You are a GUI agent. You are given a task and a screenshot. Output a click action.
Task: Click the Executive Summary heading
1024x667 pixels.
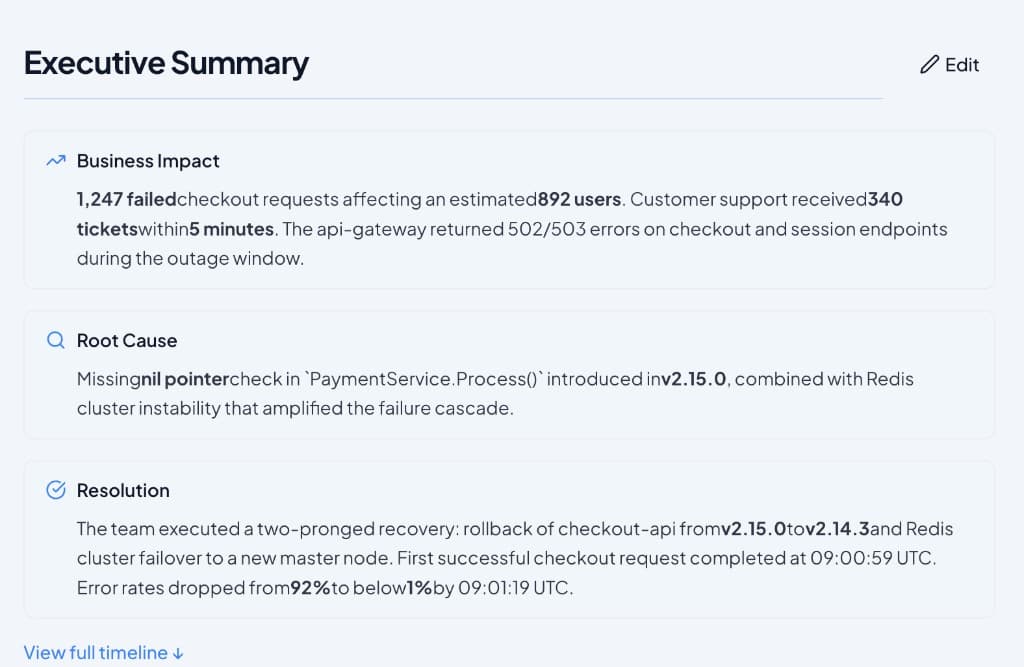click(x=166, y=63)
